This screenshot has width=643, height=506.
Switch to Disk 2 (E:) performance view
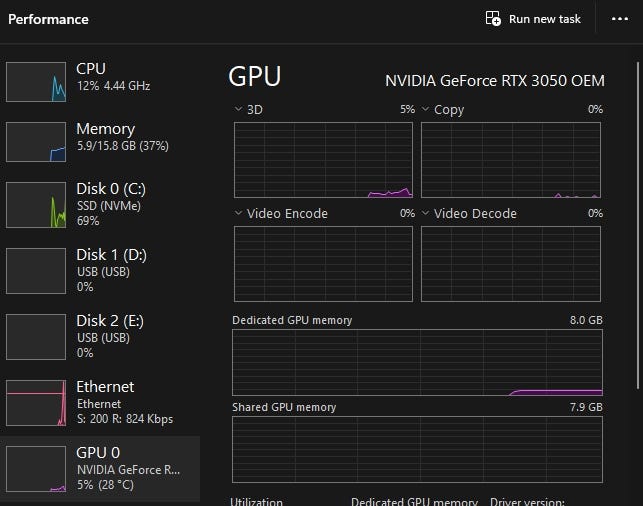[100, 336]
